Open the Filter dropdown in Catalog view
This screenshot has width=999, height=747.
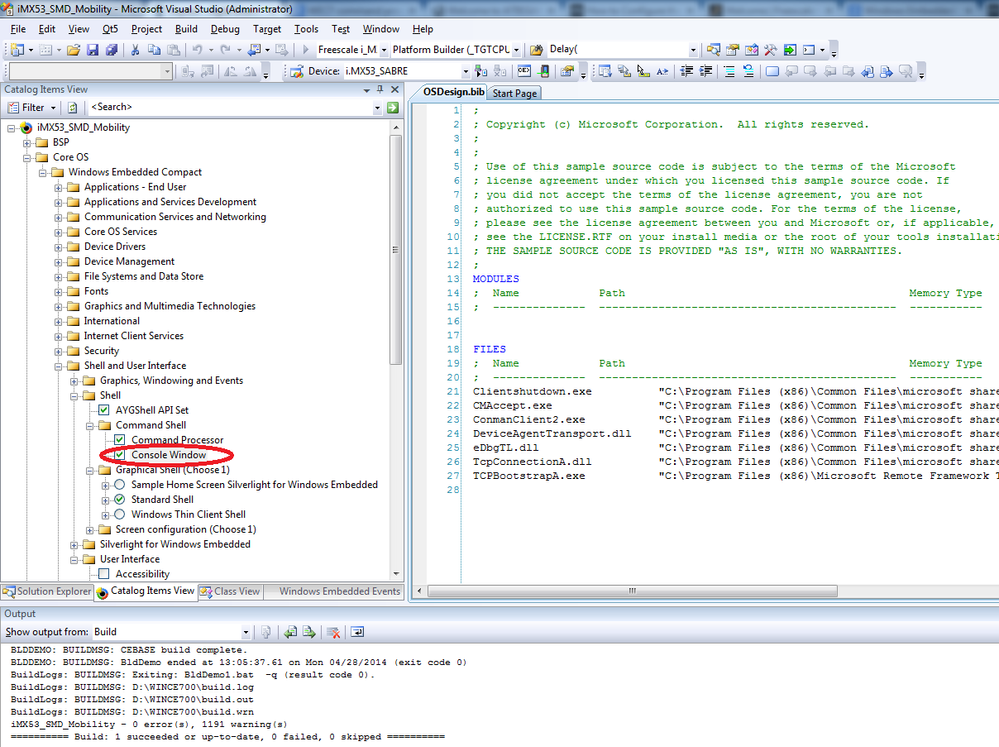pos(54,108)
